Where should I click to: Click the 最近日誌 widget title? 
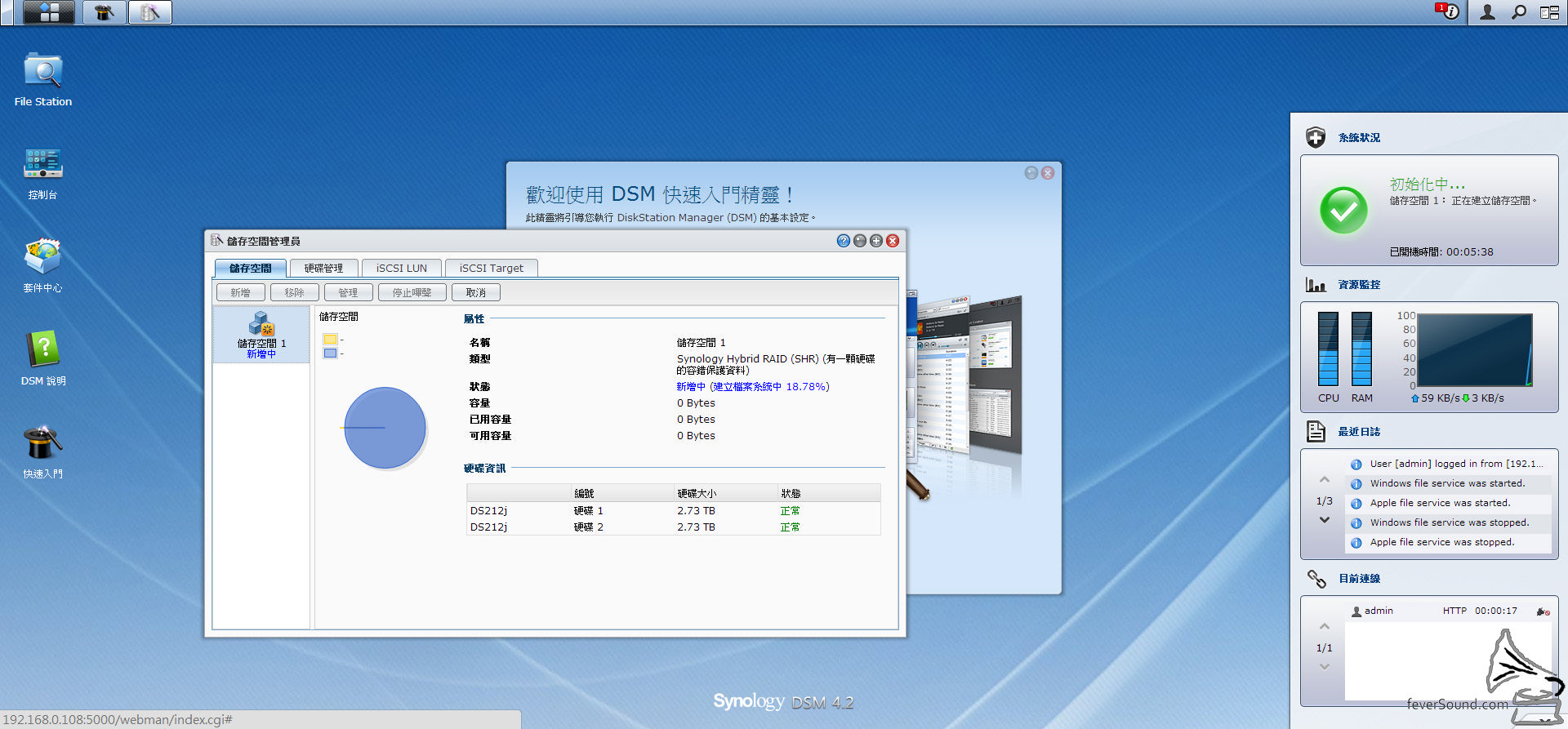pyautogui.click(x=1359, y=432)
